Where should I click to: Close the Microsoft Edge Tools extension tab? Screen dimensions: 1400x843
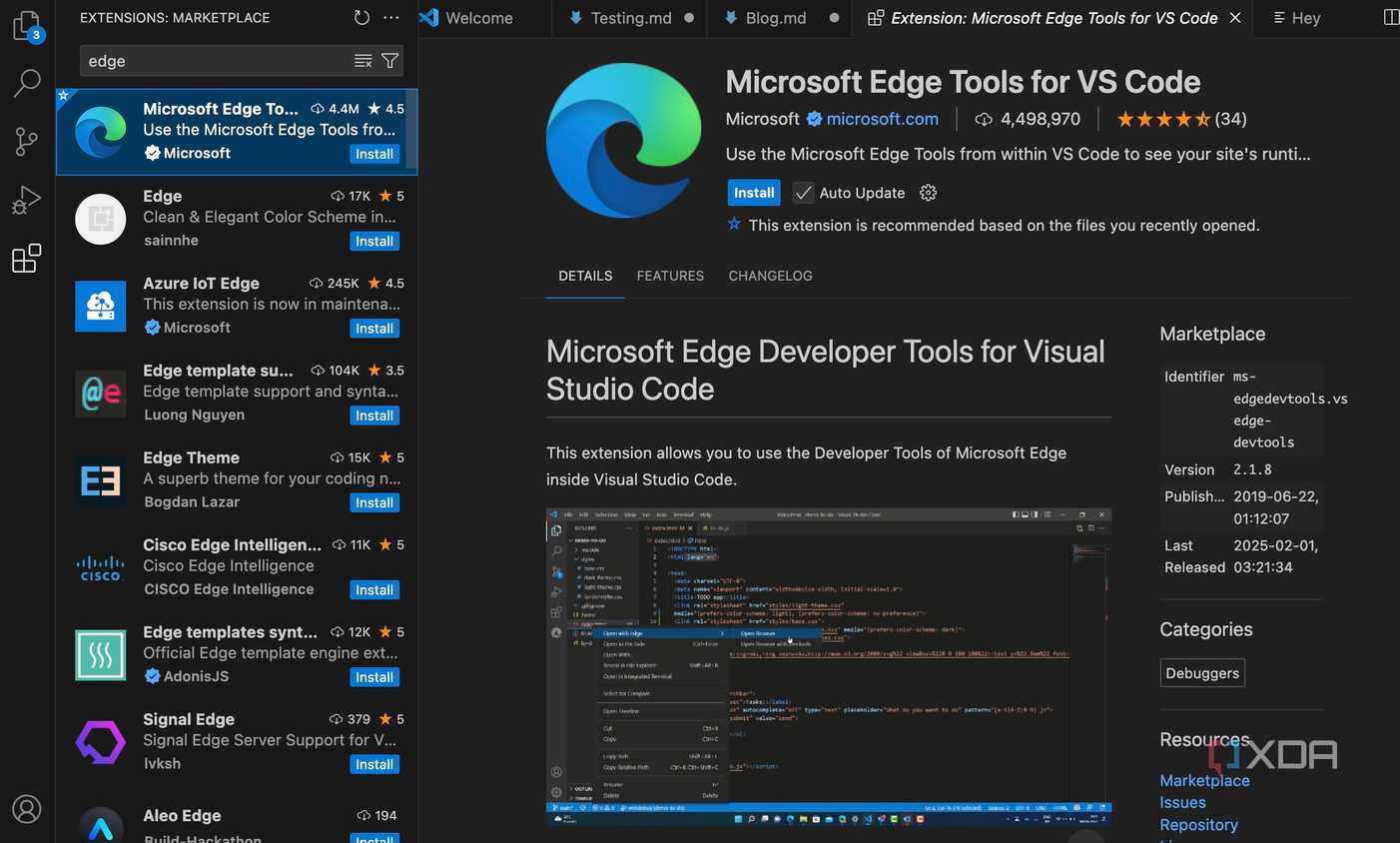1235,18
